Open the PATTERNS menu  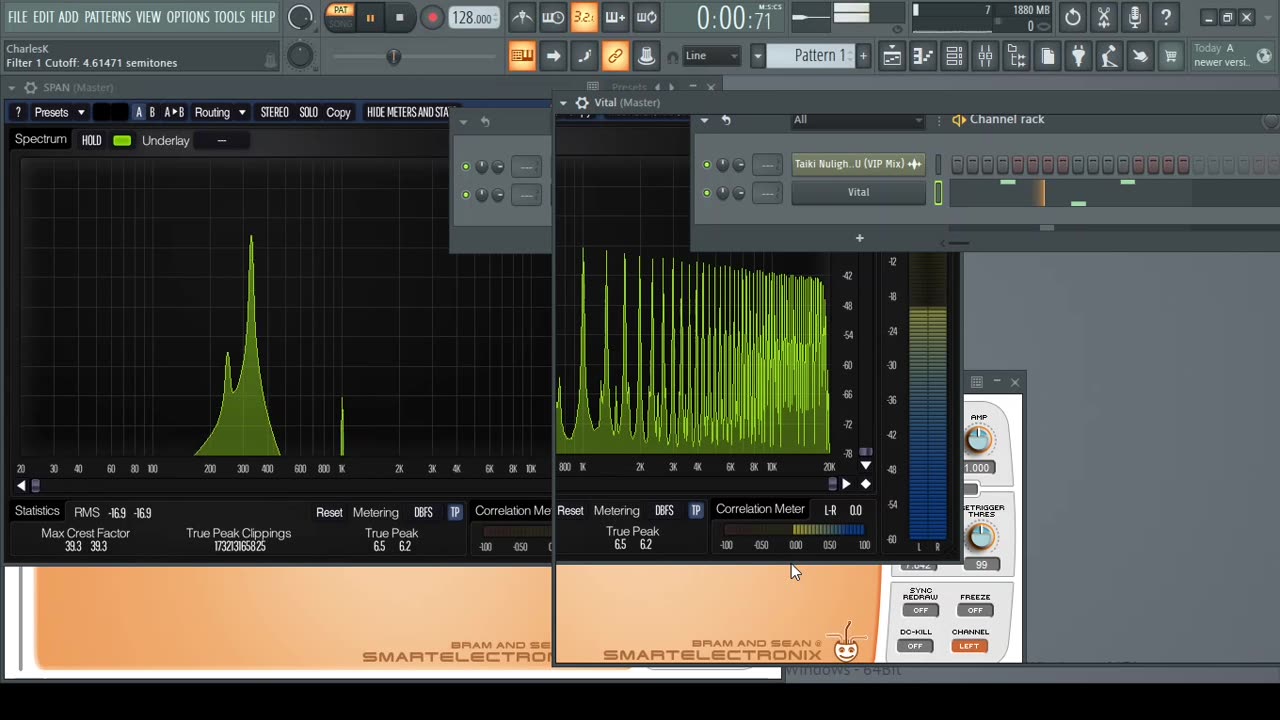107,17
